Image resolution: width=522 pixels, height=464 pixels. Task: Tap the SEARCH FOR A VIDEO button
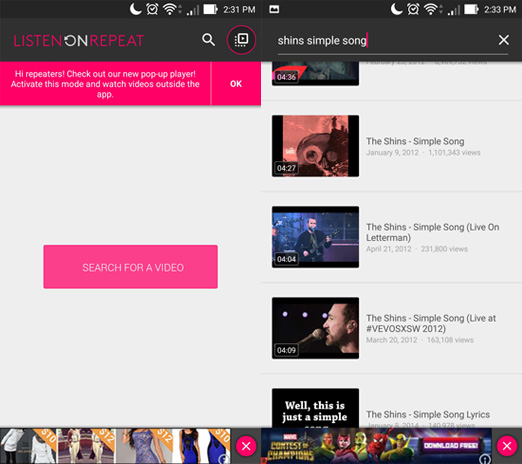[131, 267]
